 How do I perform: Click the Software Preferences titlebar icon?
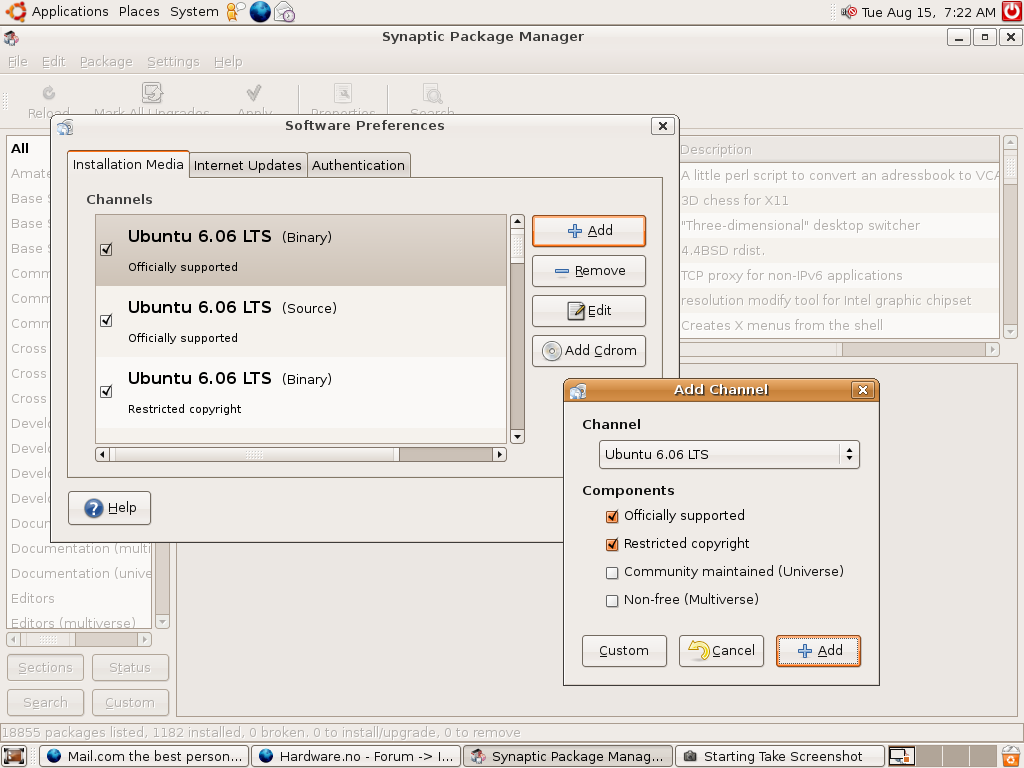[x=65, y=127]
